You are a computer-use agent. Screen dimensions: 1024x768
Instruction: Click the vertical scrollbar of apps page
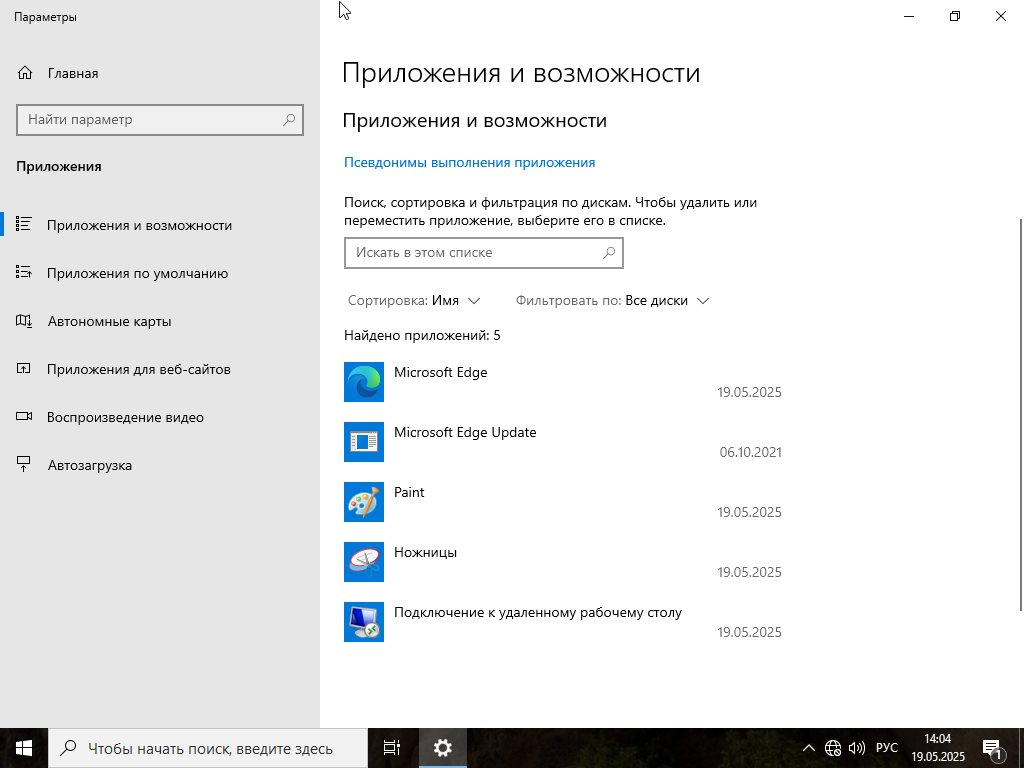[1021, 415]
